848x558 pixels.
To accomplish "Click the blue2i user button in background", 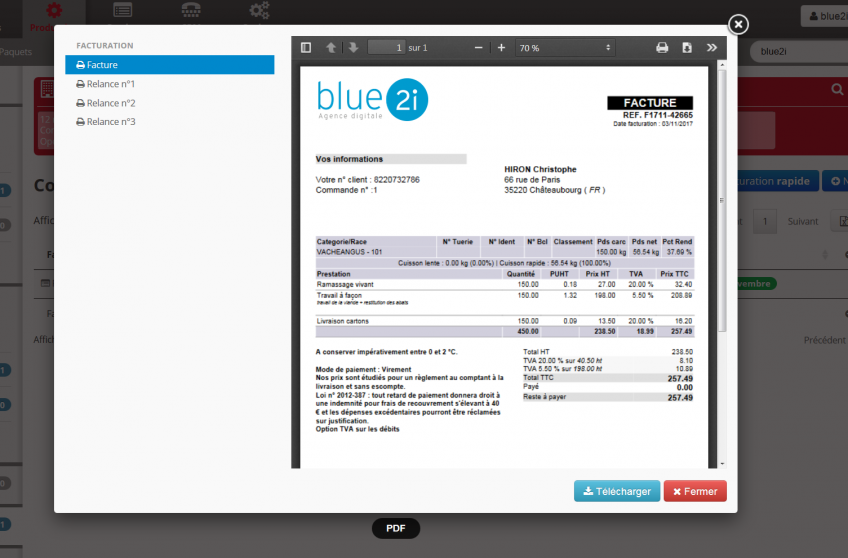I will (826, 16).
